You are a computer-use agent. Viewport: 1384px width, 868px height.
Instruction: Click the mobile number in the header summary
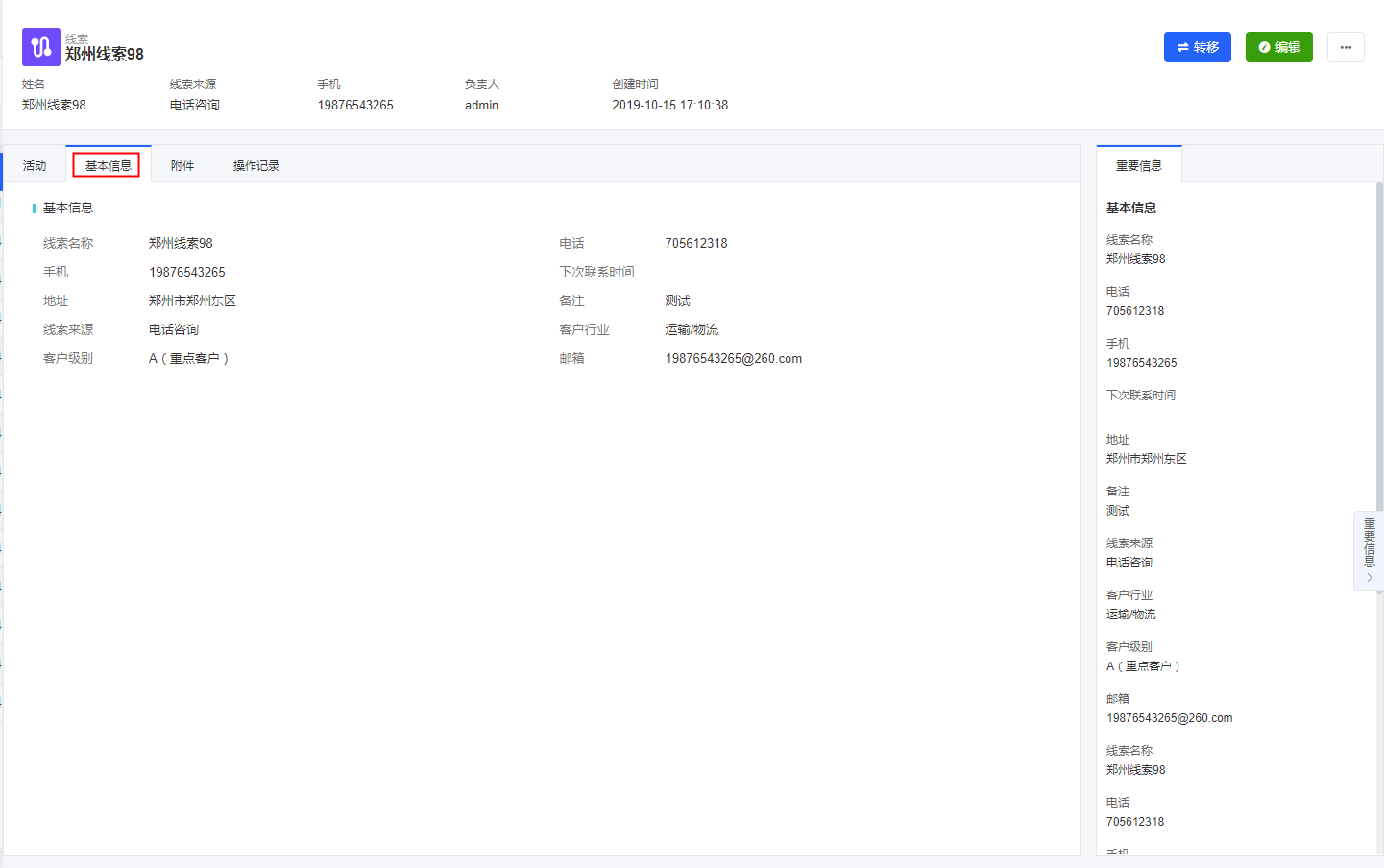[x=355, y=106]
